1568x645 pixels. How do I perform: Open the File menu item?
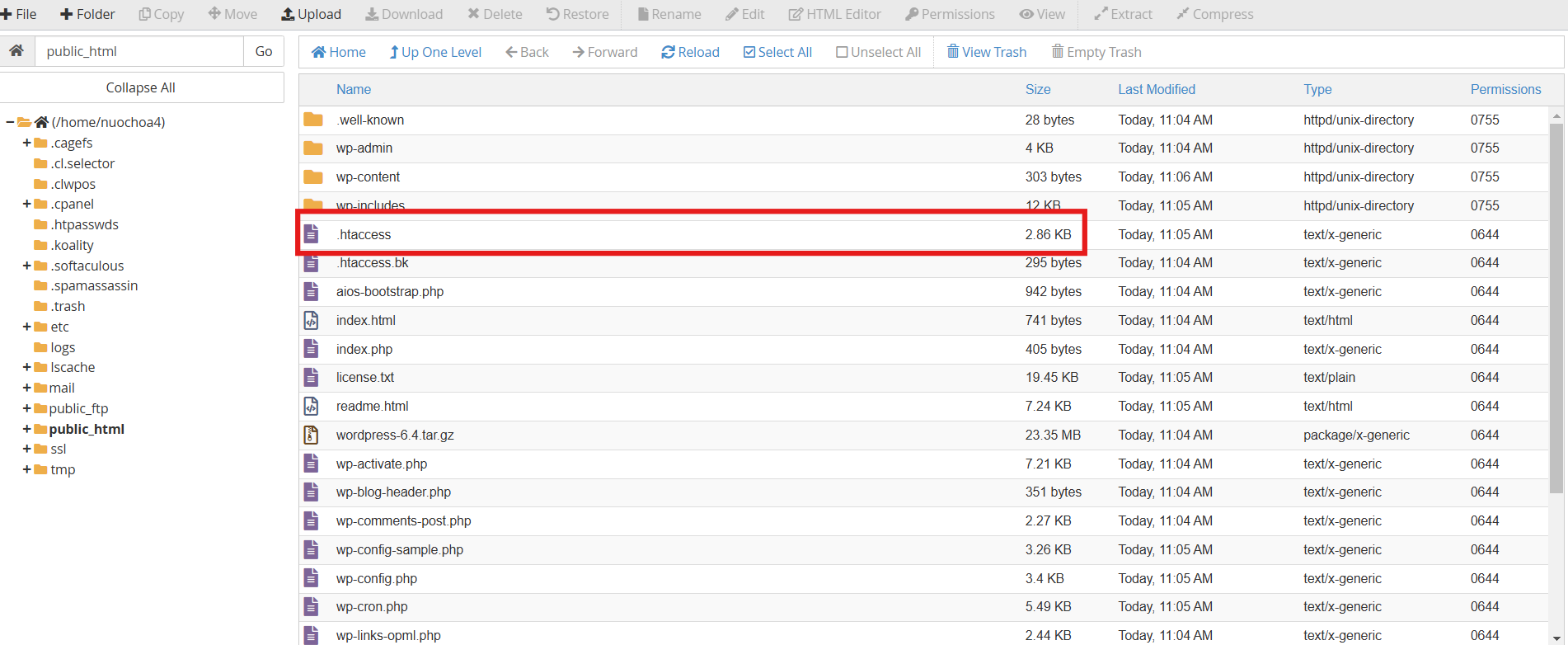pos(19,14)
